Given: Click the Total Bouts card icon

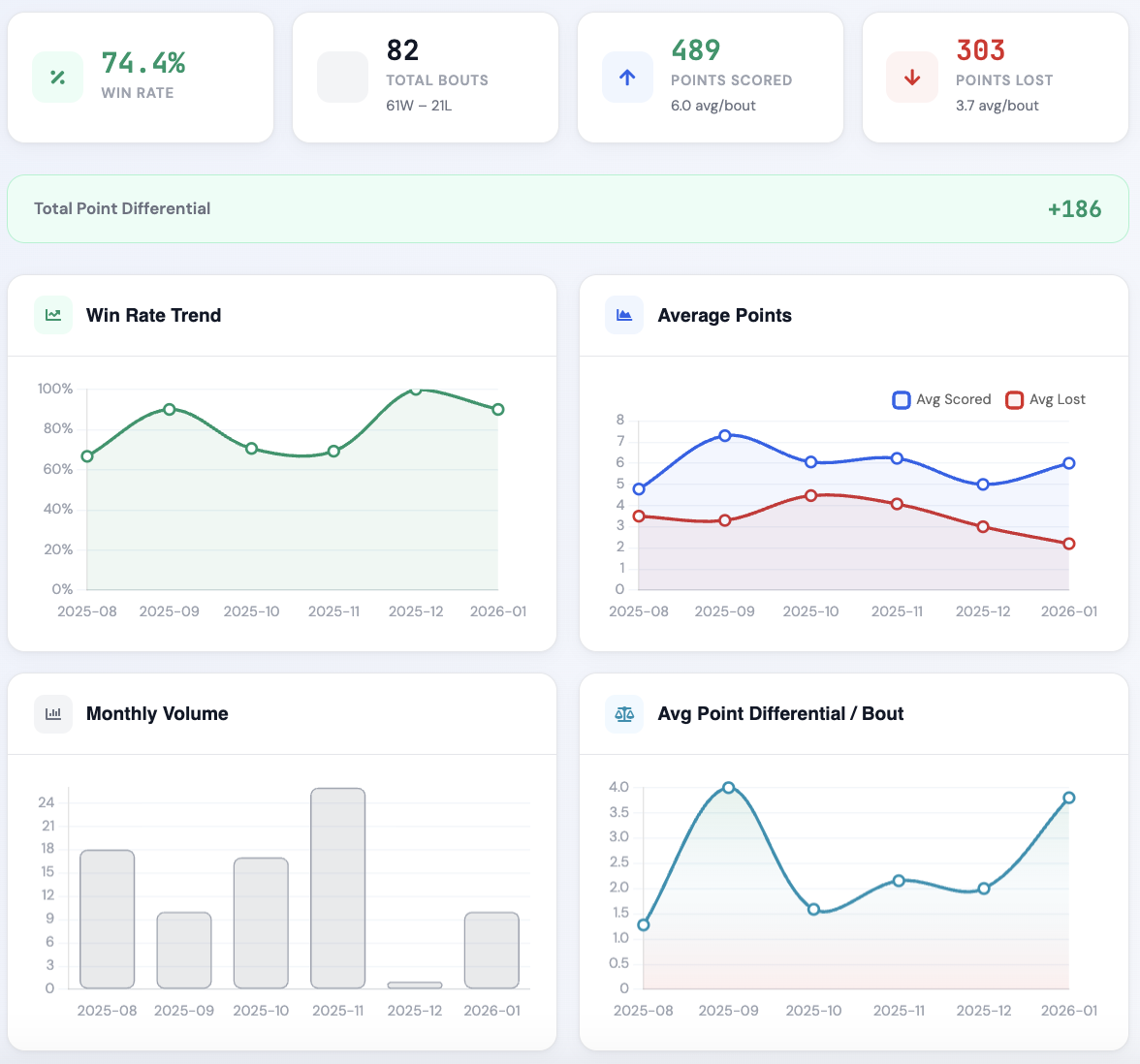Looking at the screenshot, I should [342, 77].
